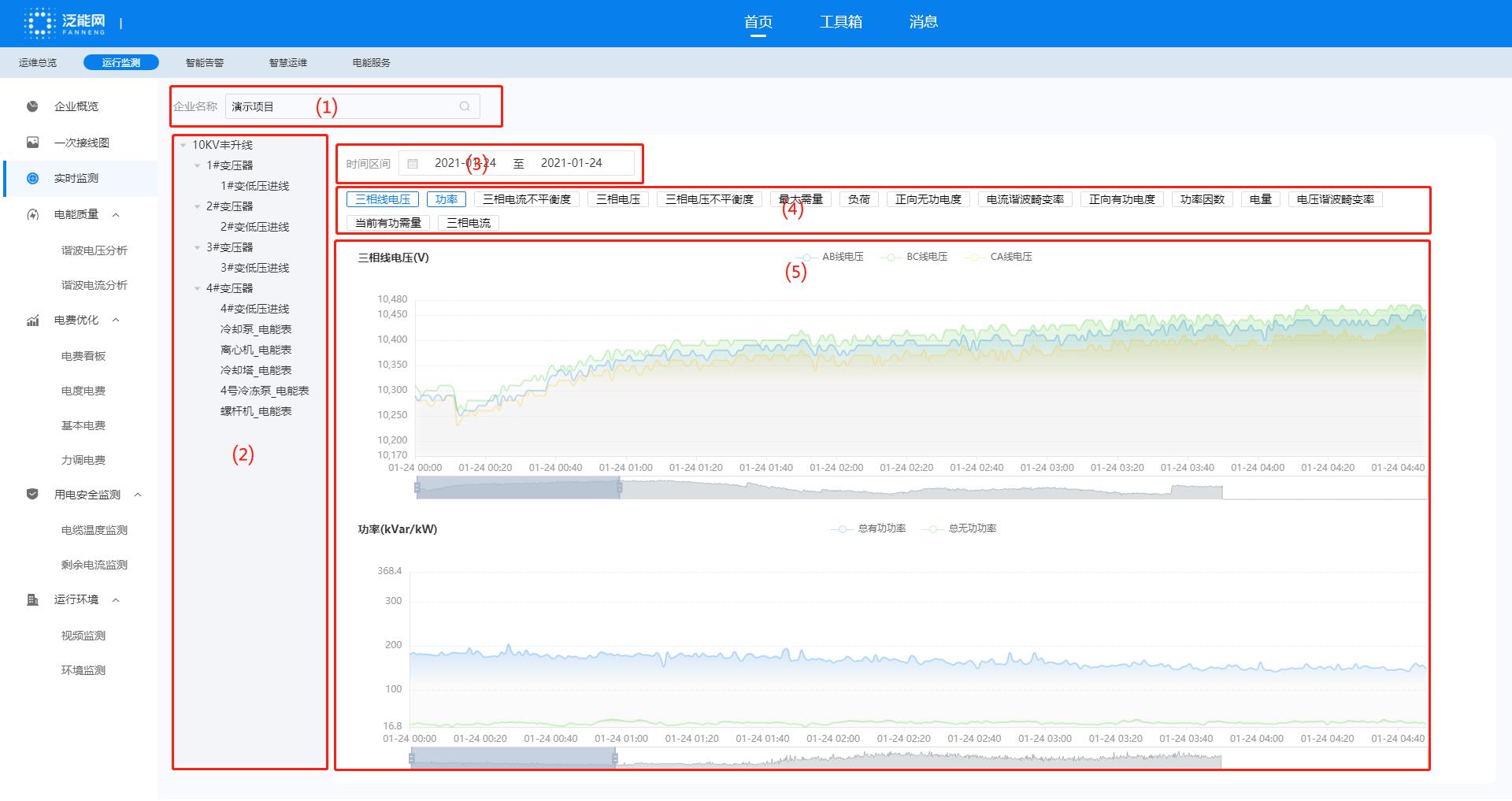Collapse the 4#变压器 tree node arrow
Viewport: 1512px width, 801px height.
click(x=197, y=288)
